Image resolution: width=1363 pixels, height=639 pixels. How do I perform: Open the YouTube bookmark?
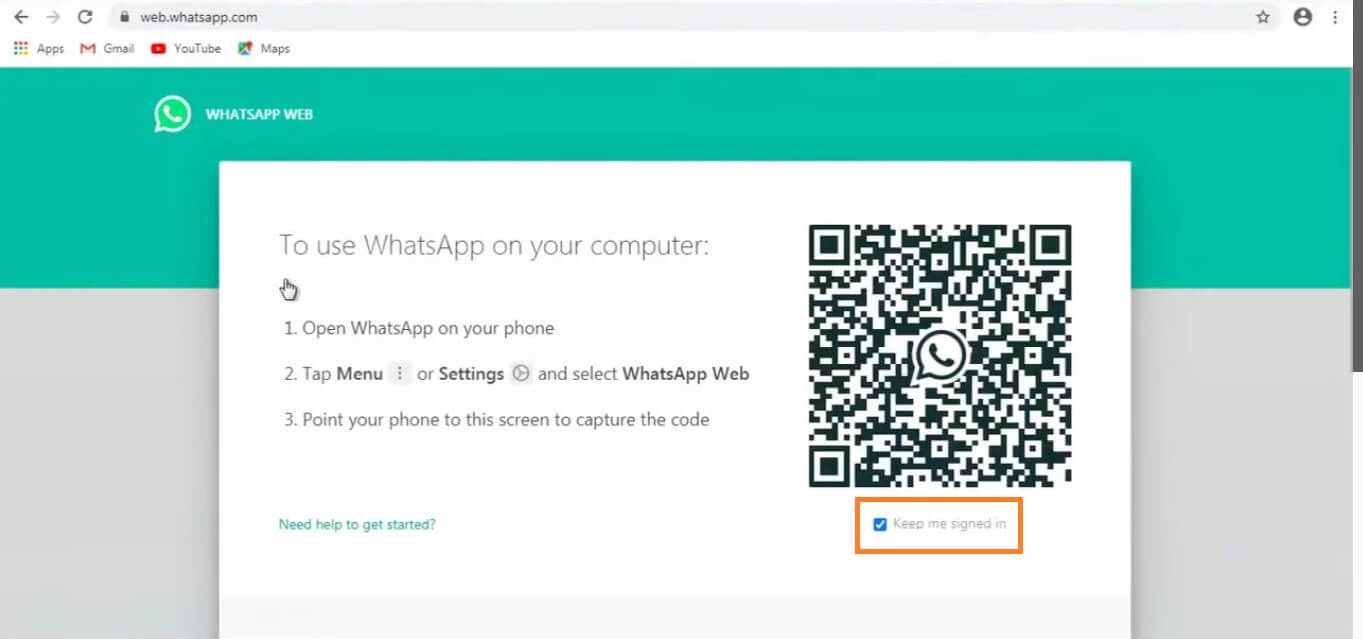[186, 48]
